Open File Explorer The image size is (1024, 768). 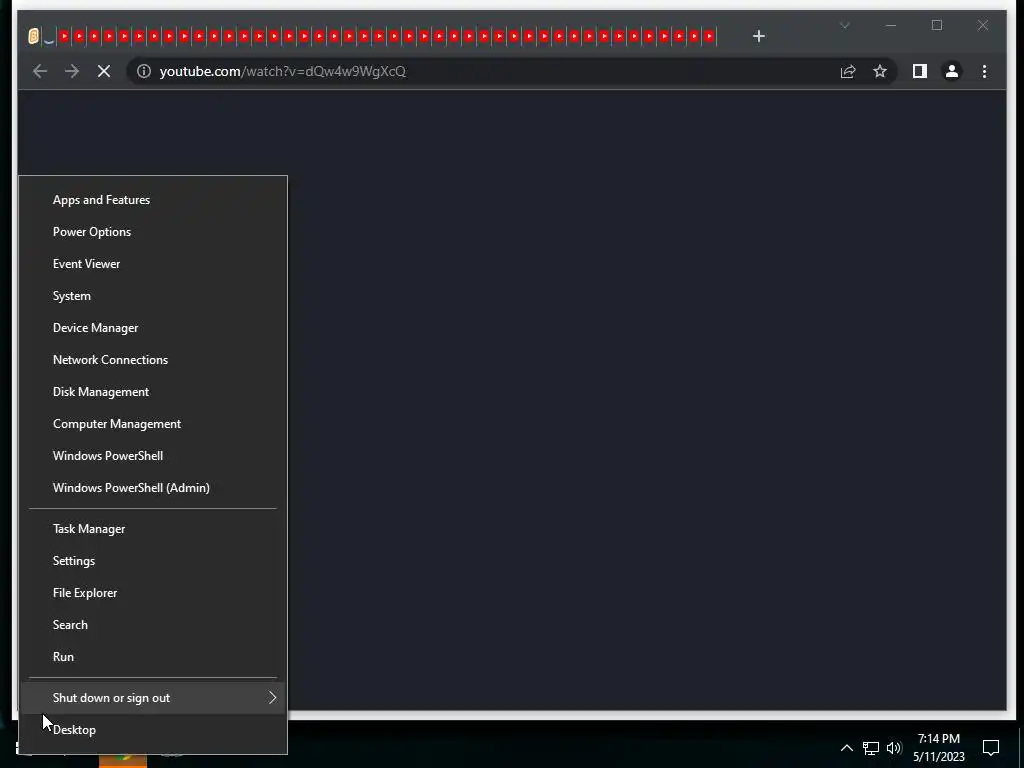pos(153,593)
